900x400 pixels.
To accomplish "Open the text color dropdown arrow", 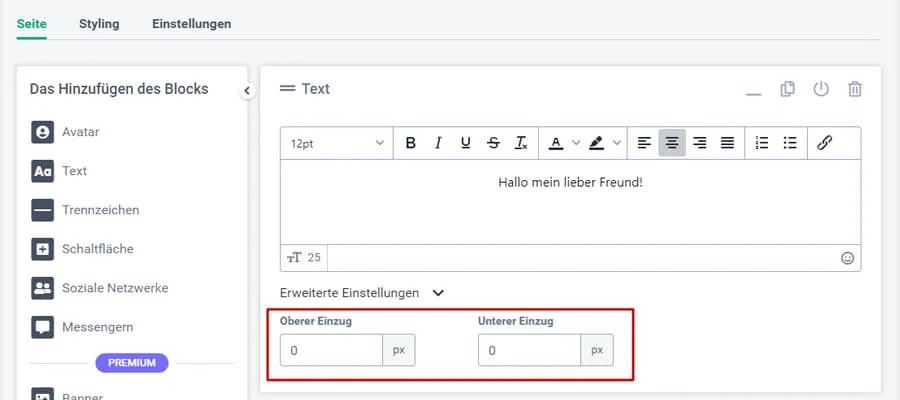I will (575, 143).
